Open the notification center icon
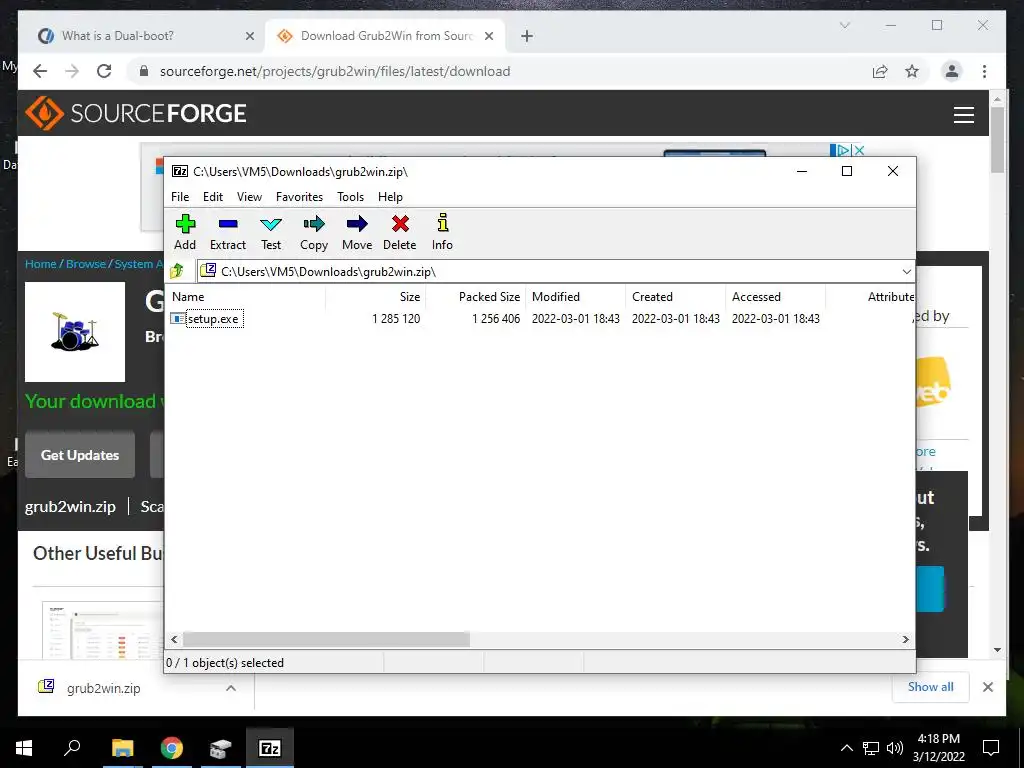Image resolution: width=1024 pixels, height=768 pixels. coord(991,748)
